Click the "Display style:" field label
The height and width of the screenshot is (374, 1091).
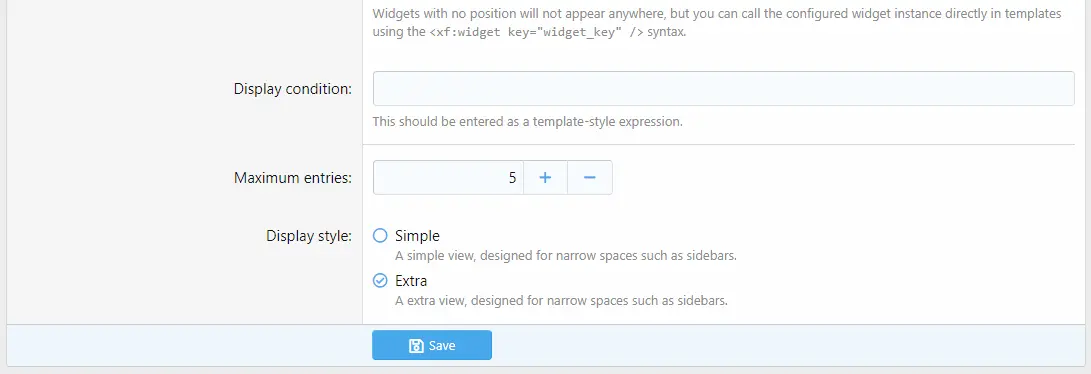tap(309, 236)
